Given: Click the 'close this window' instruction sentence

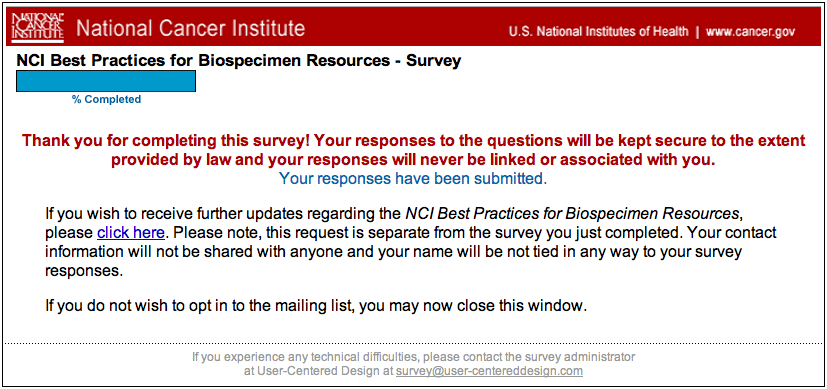Looking at the screenshot, I should coord(316,306).
